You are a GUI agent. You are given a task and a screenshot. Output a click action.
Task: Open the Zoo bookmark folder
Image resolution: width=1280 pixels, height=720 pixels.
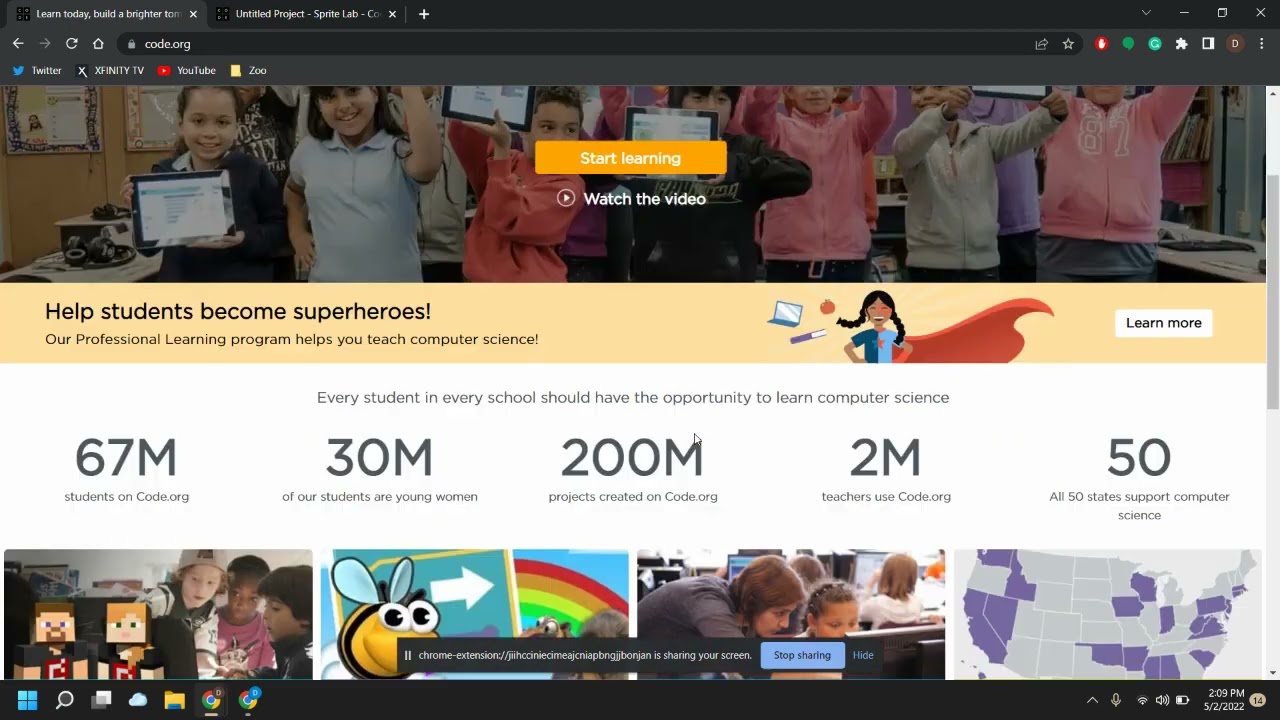coord(248,71)
